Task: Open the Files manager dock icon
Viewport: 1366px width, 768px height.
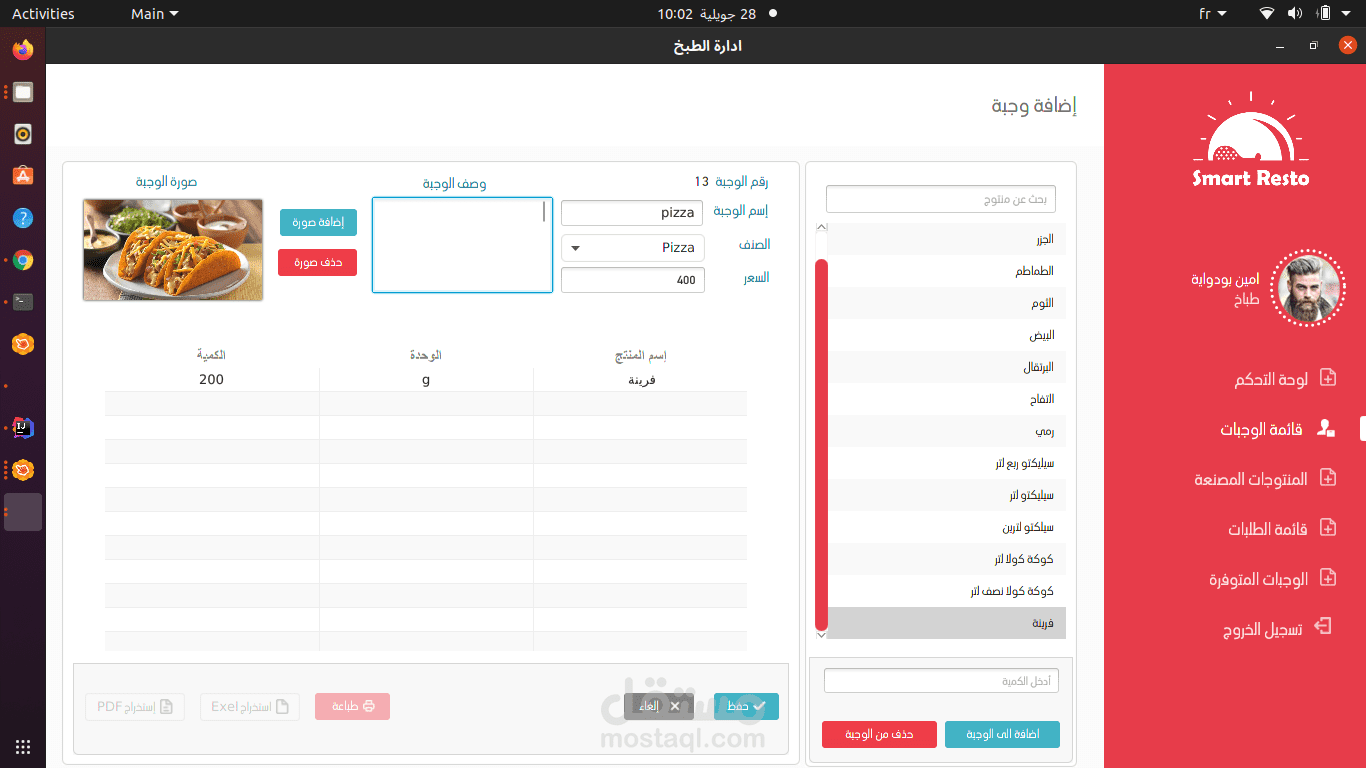Action: [23, 92]
